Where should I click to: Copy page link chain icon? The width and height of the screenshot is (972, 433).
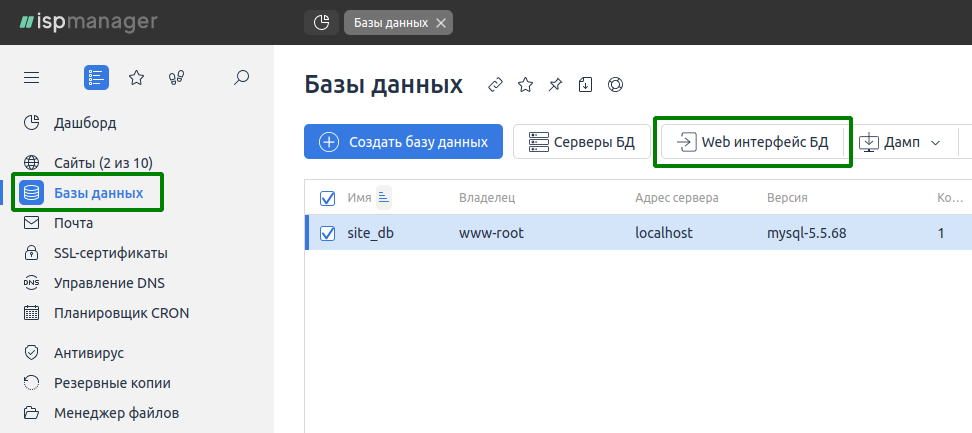point(495,85)
